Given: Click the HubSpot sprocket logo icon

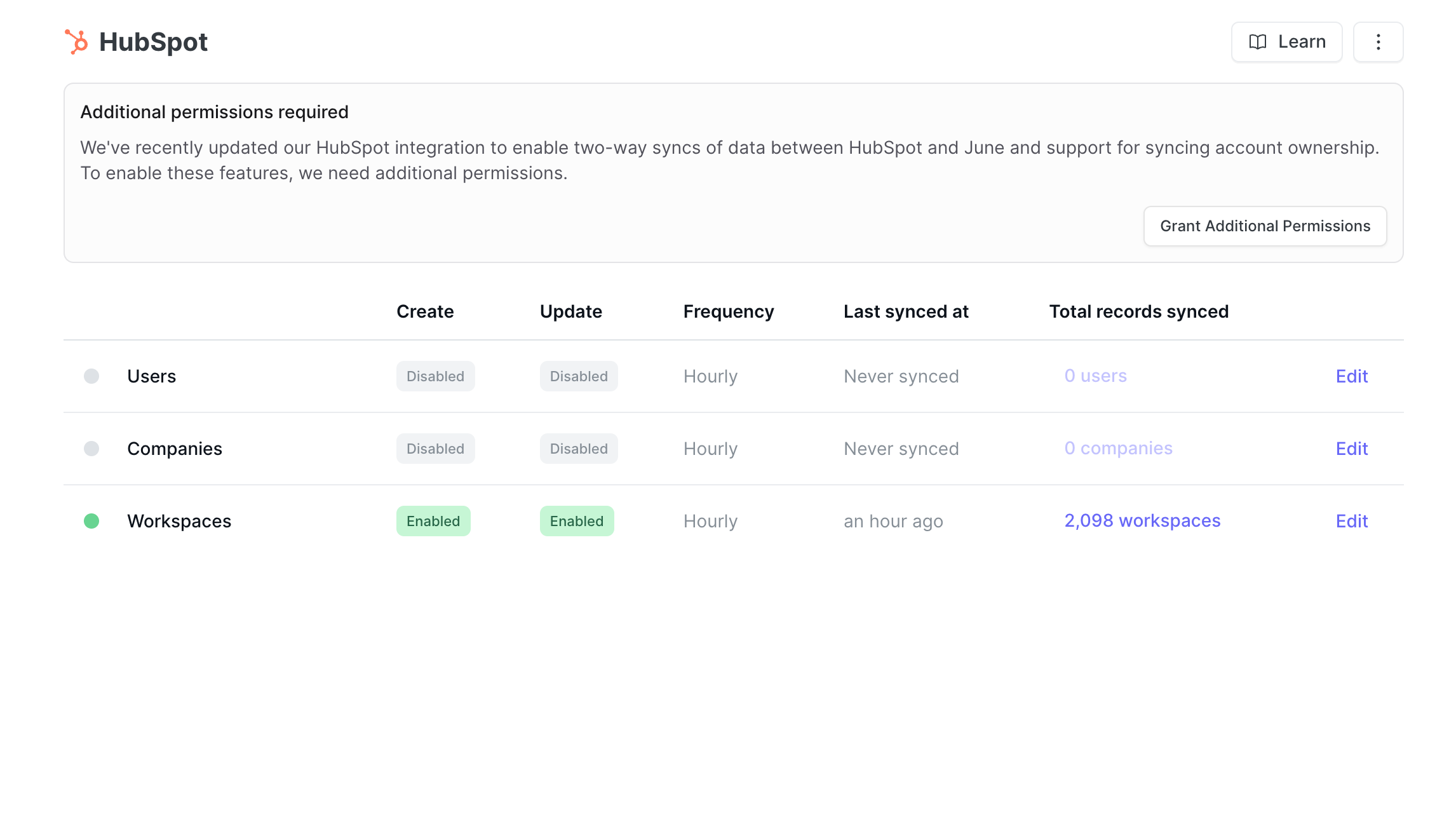Looking at the screenshot, I should click(x=77, y=42).
